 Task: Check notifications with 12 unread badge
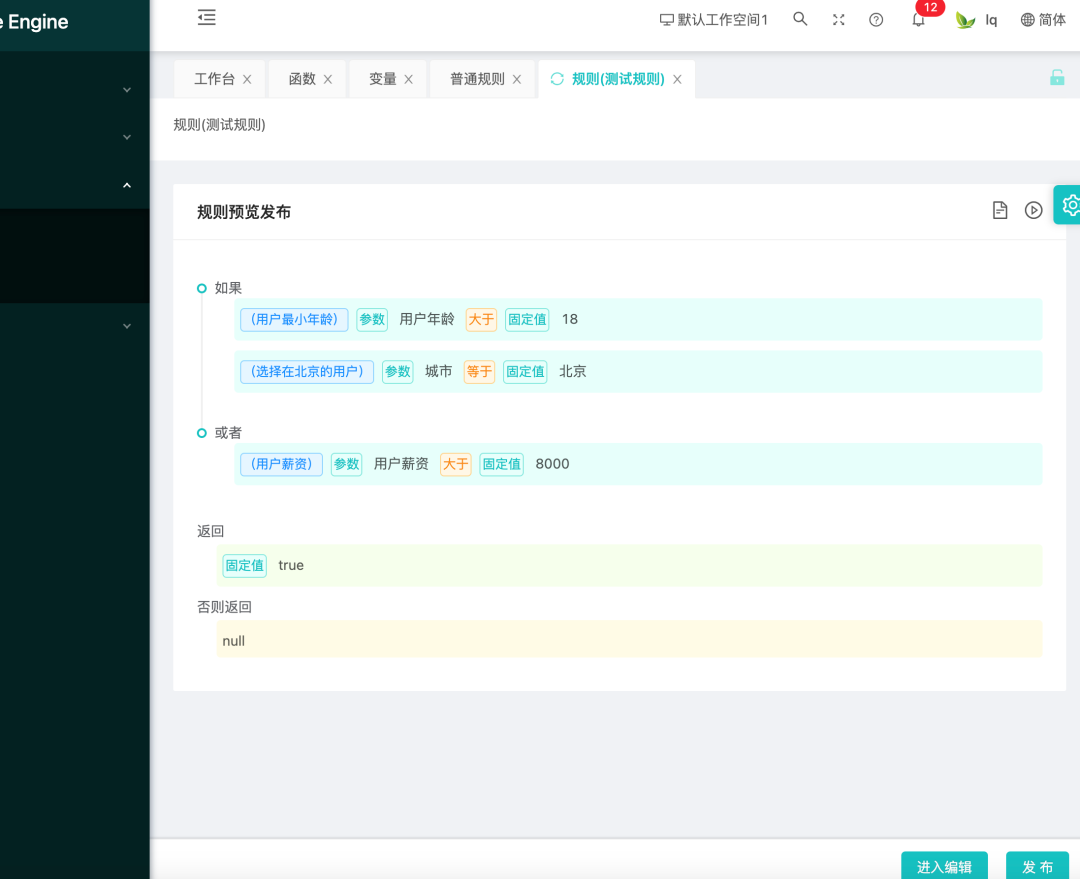point(918,19)
